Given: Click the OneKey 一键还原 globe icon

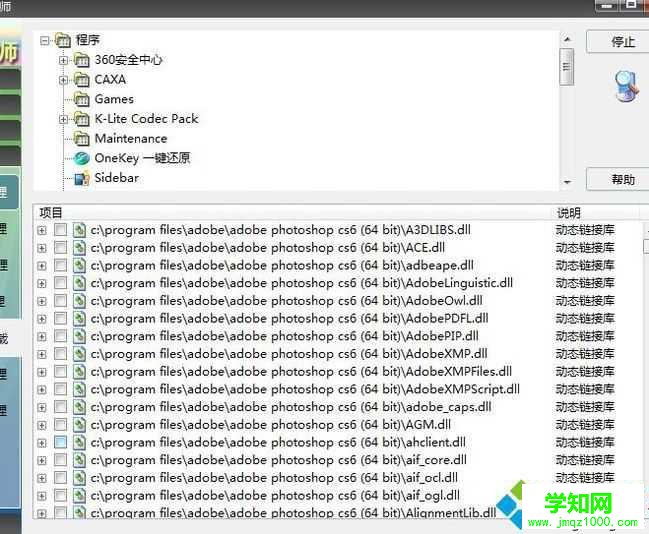Looking at the screenshot, I should (x=82, y=158).
